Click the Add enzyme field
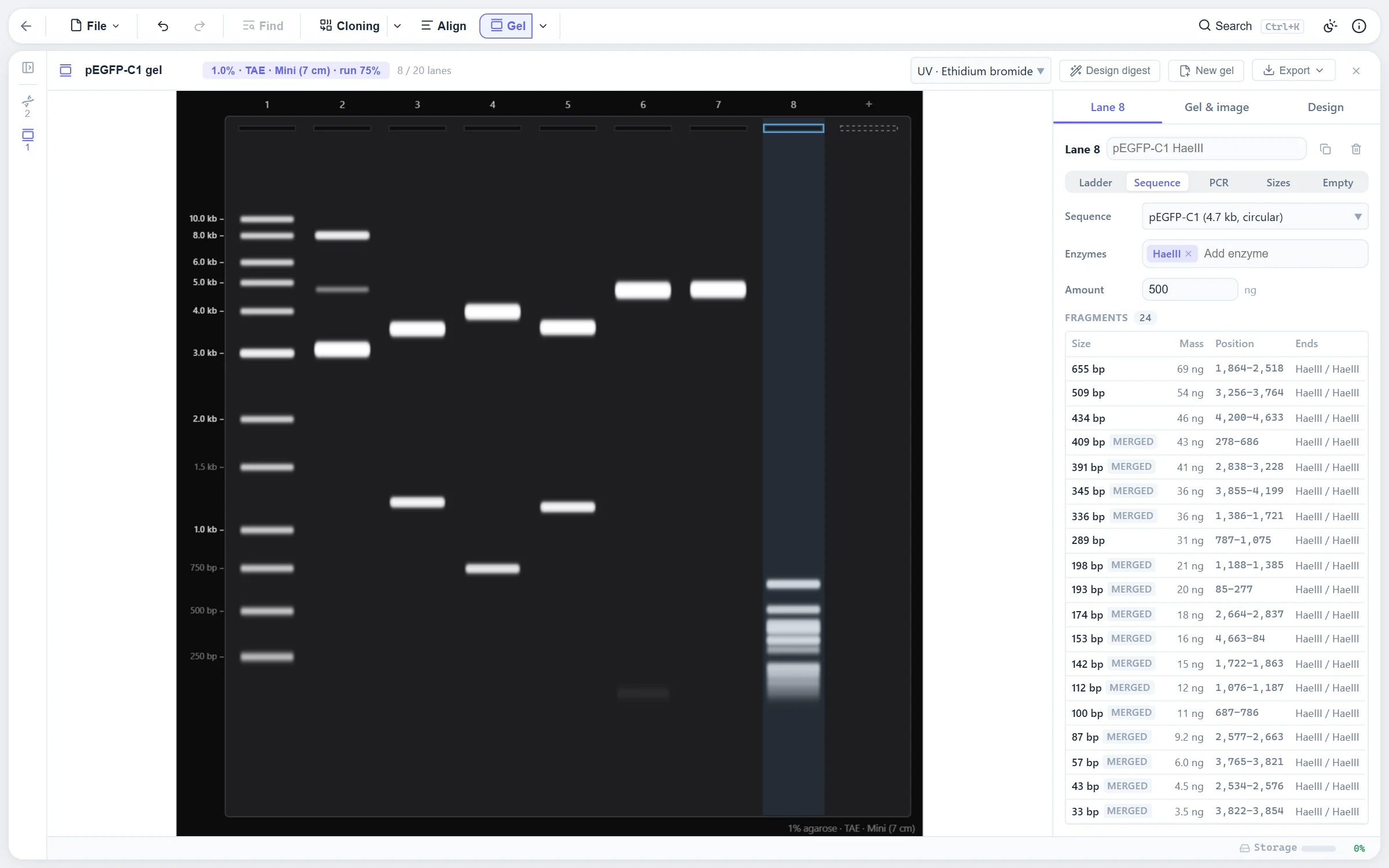Screen dimensions: 1389x868 coord(1283,254)
